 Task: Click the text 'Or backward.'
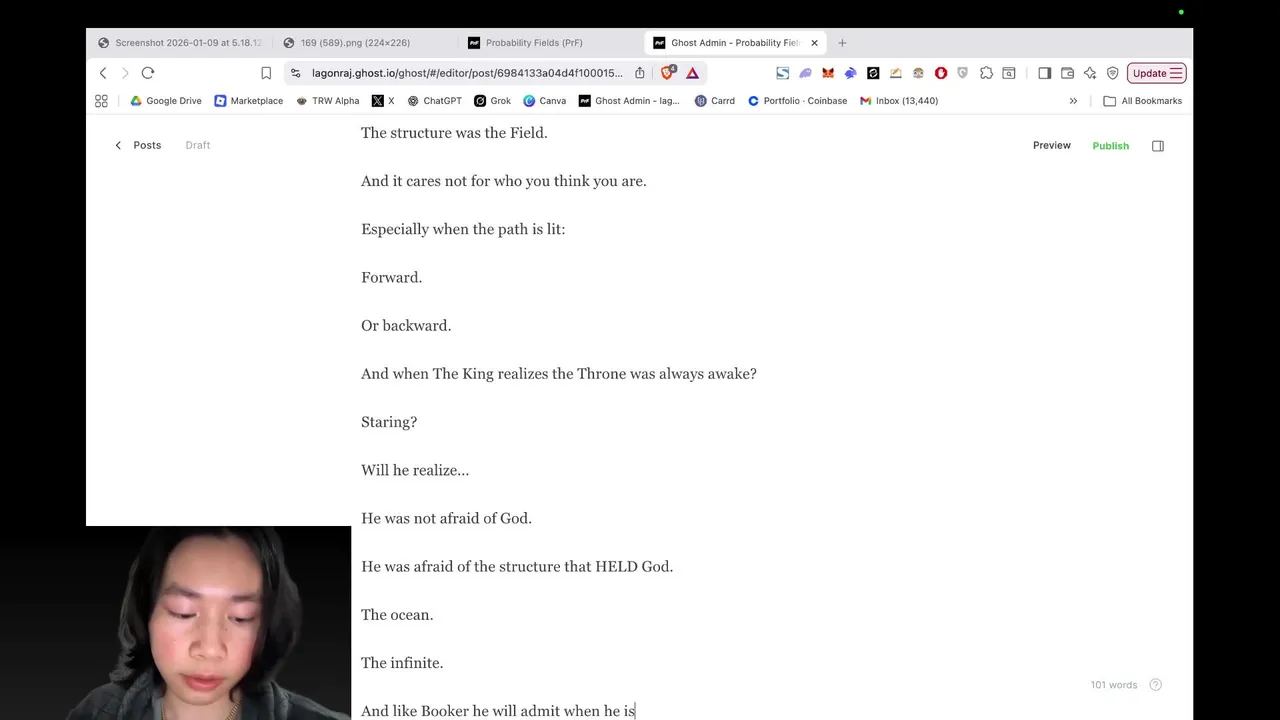click(x=406, y=326)
